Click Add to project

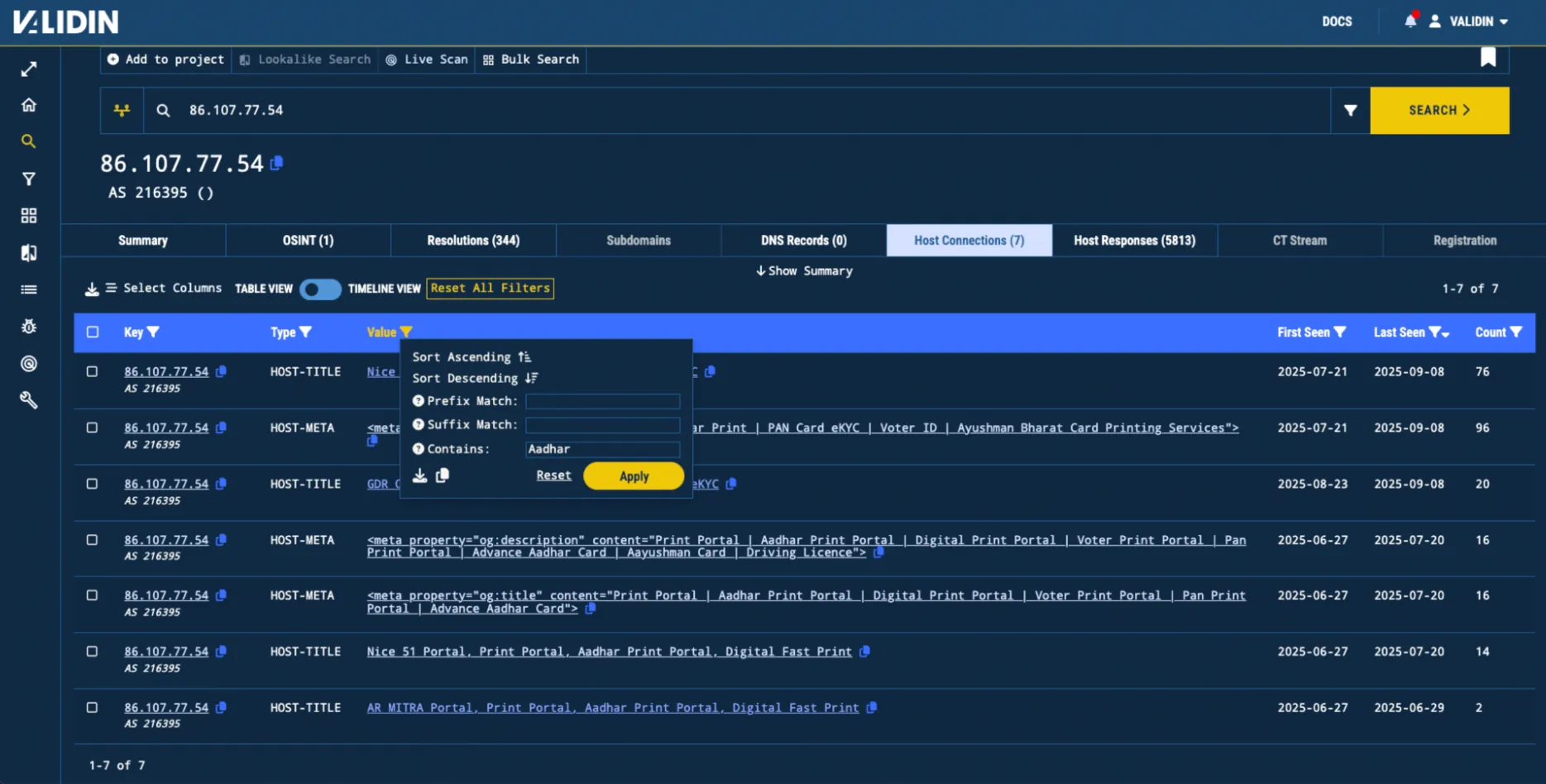(165, 60)
